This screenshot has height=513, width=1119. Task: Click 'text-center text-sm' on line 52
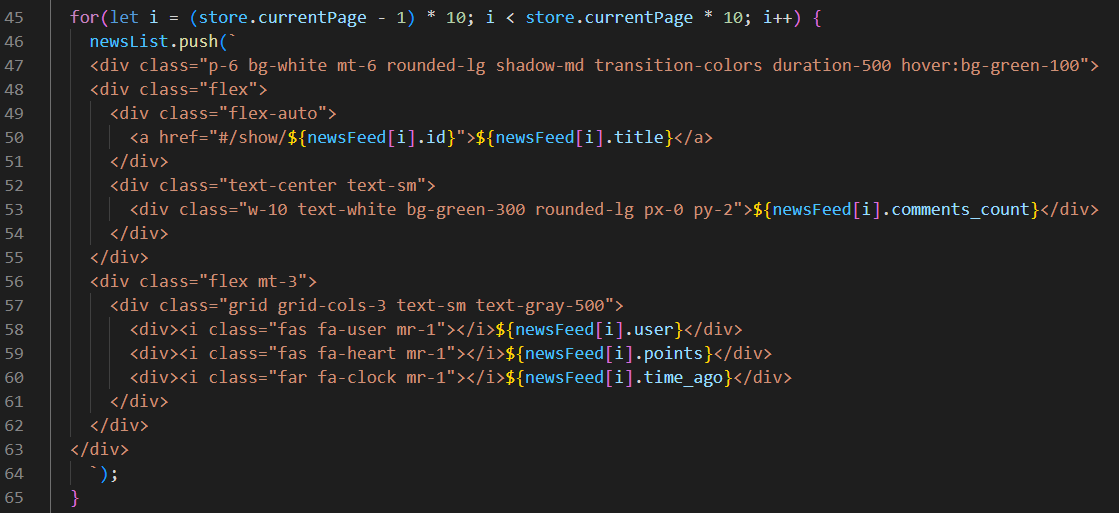(327, 186)
